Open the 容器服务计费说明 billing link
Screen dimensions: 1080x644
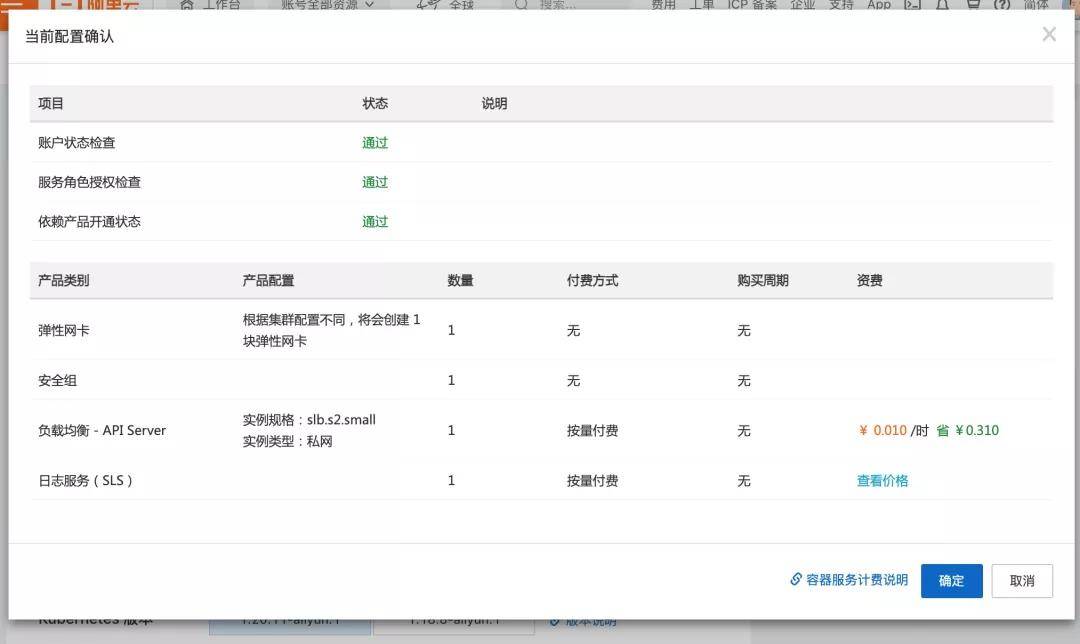pyautogui.click(x=857, y=580)
